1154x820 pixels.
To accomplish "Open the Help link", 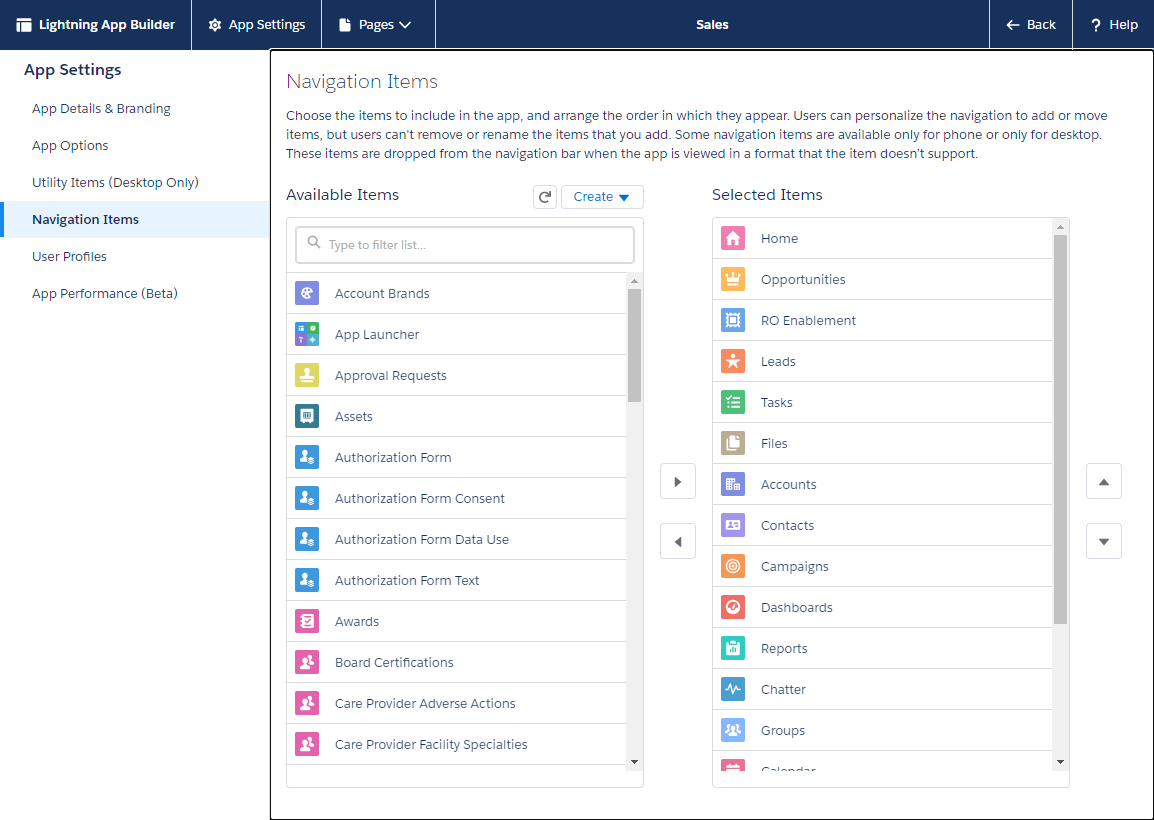I will point(1114,24).
